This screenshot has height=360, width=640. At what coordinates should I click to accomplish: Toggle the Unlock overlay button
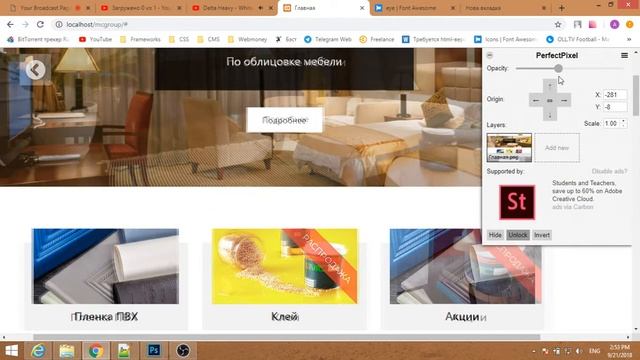click(x=518, y=235)
